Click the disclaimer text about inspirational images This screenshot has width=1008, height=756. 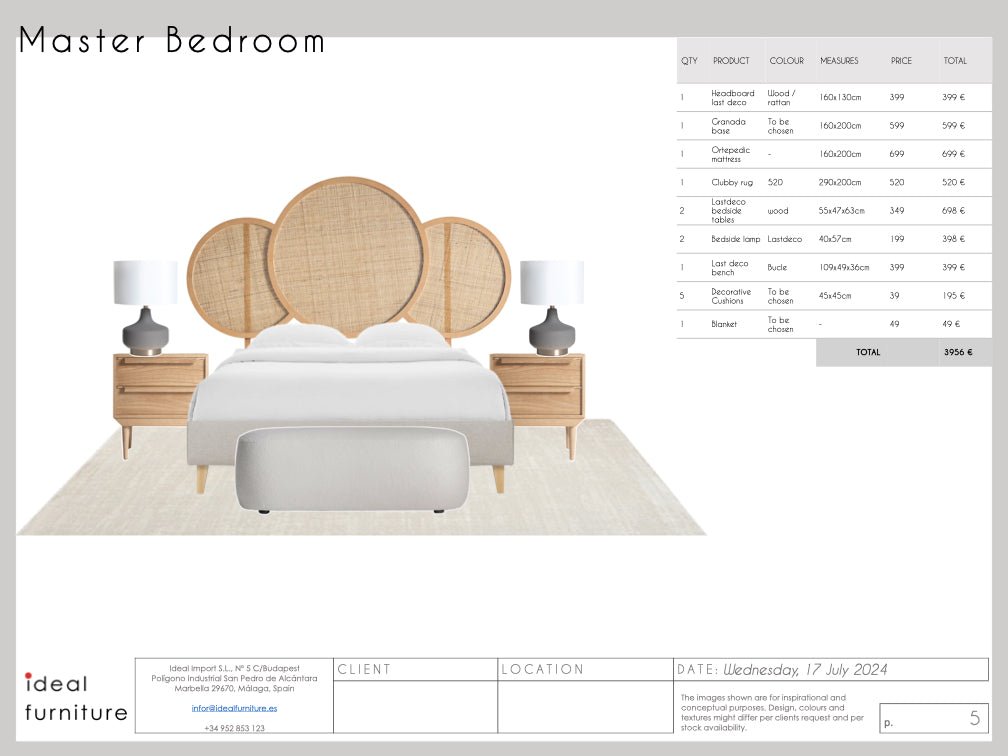[771, 712]
